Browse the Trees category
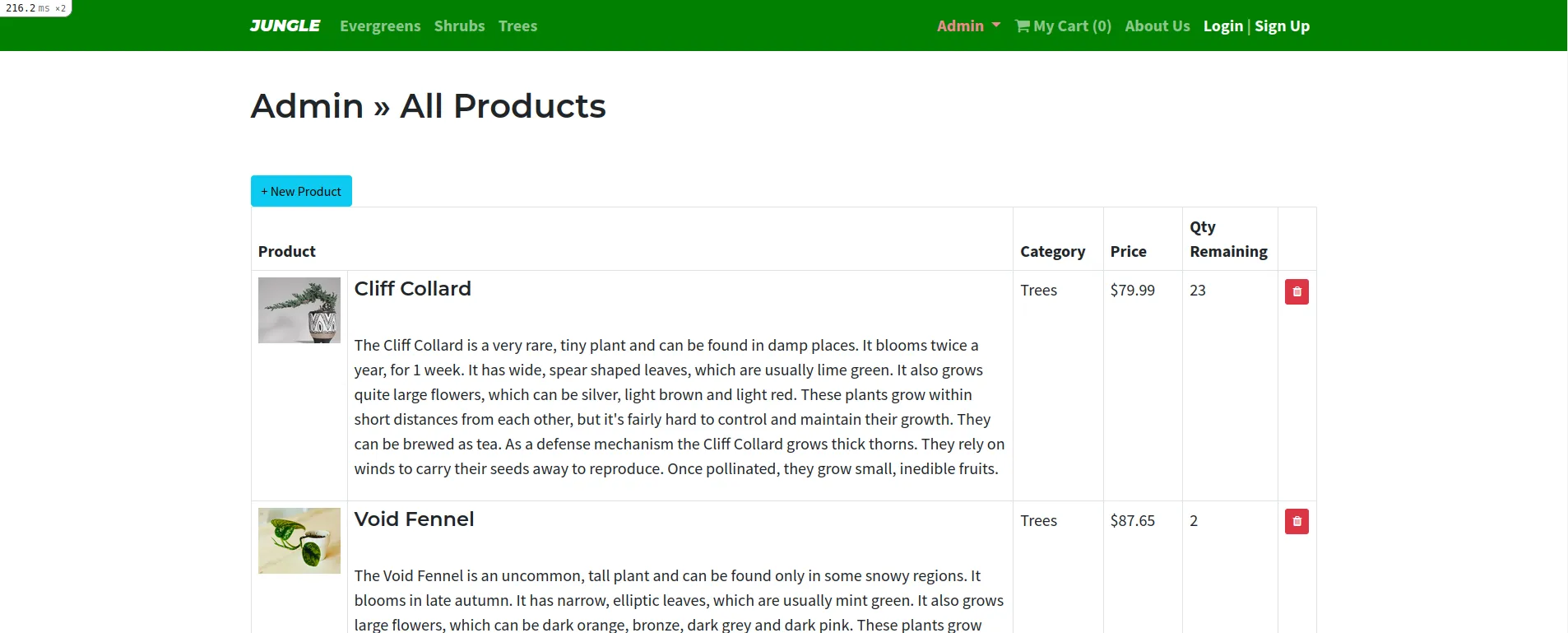This screenshot has height=633, width=1568. pyautogui.click(x=517, y=26)
